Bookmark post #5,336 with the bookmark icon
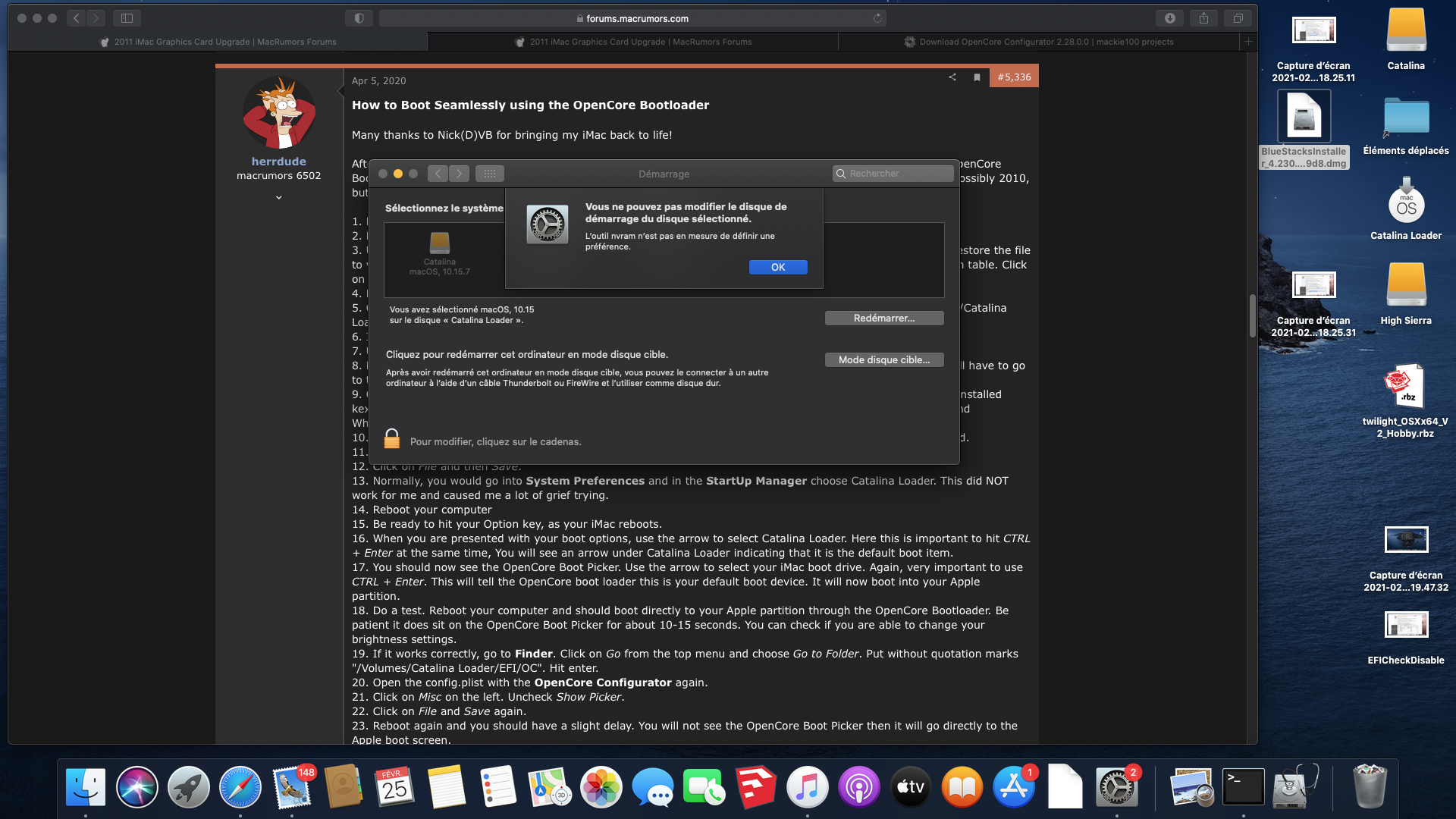 [977, 77]
